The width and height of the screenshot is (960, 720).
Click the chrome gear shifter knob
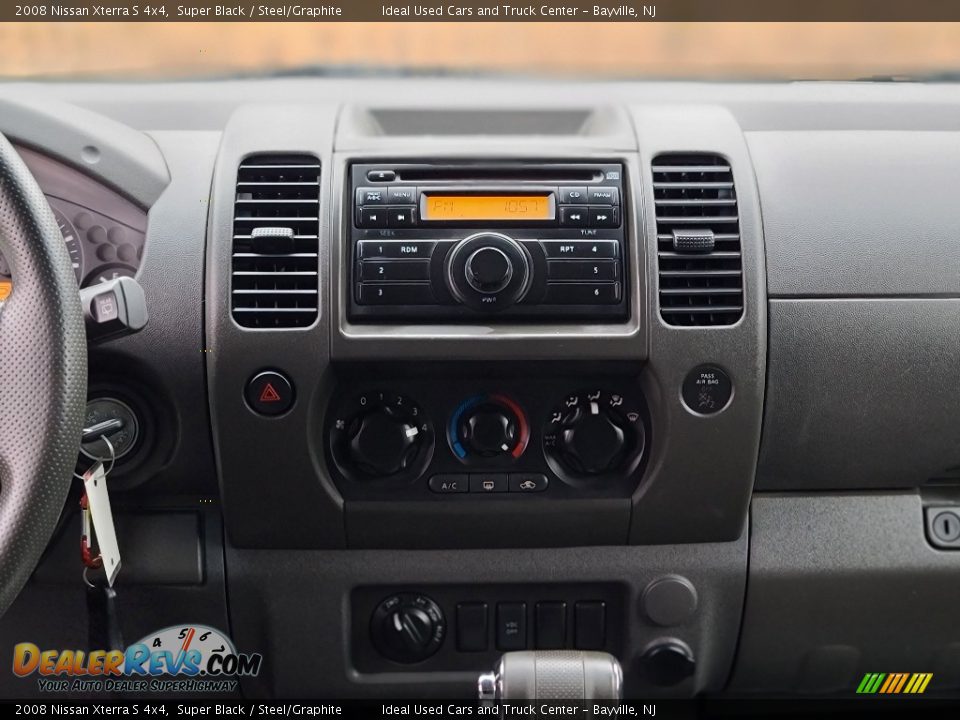click(x=551, y=677)
